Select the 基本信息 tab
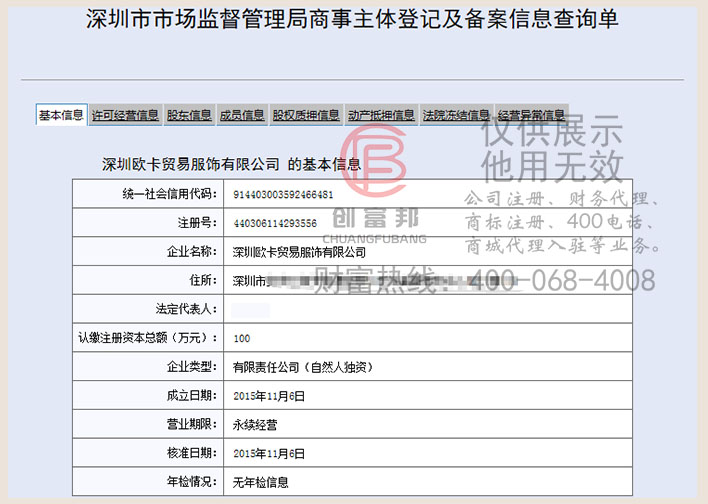This screenshot has height=504, width=708. point(61,115)
